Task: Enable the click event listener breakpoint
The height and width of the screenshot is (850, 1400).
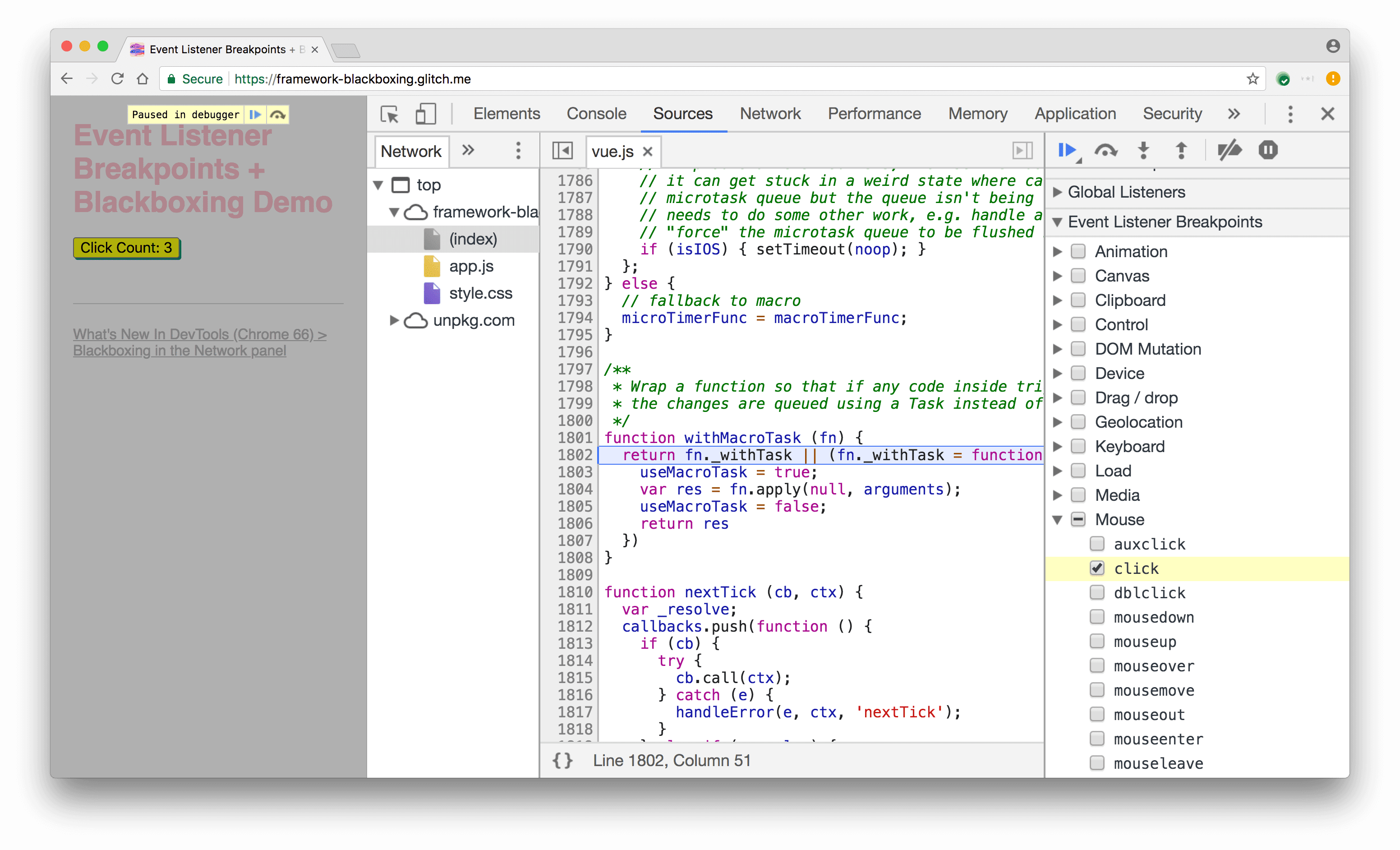Action: pos(1096,567)
